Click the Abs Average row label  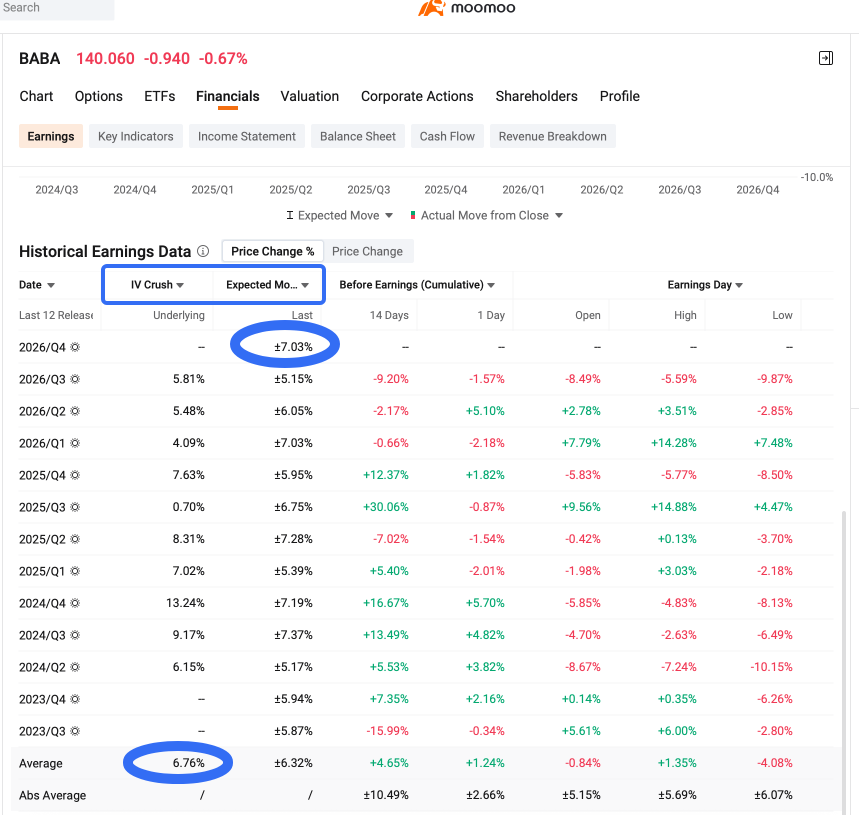click(x=53, y=795)
